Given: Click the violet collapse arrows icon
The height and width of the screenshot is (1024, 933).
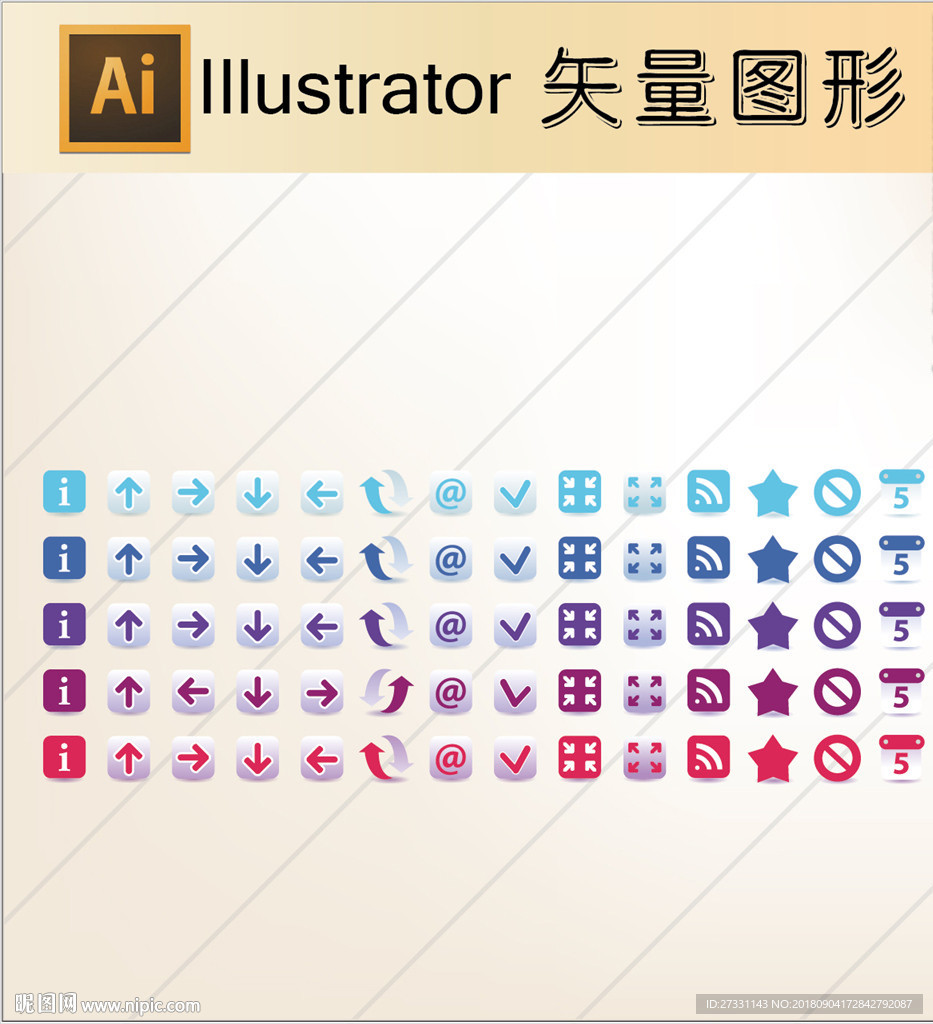Looking at the screenshot, I should click(580, 625).
